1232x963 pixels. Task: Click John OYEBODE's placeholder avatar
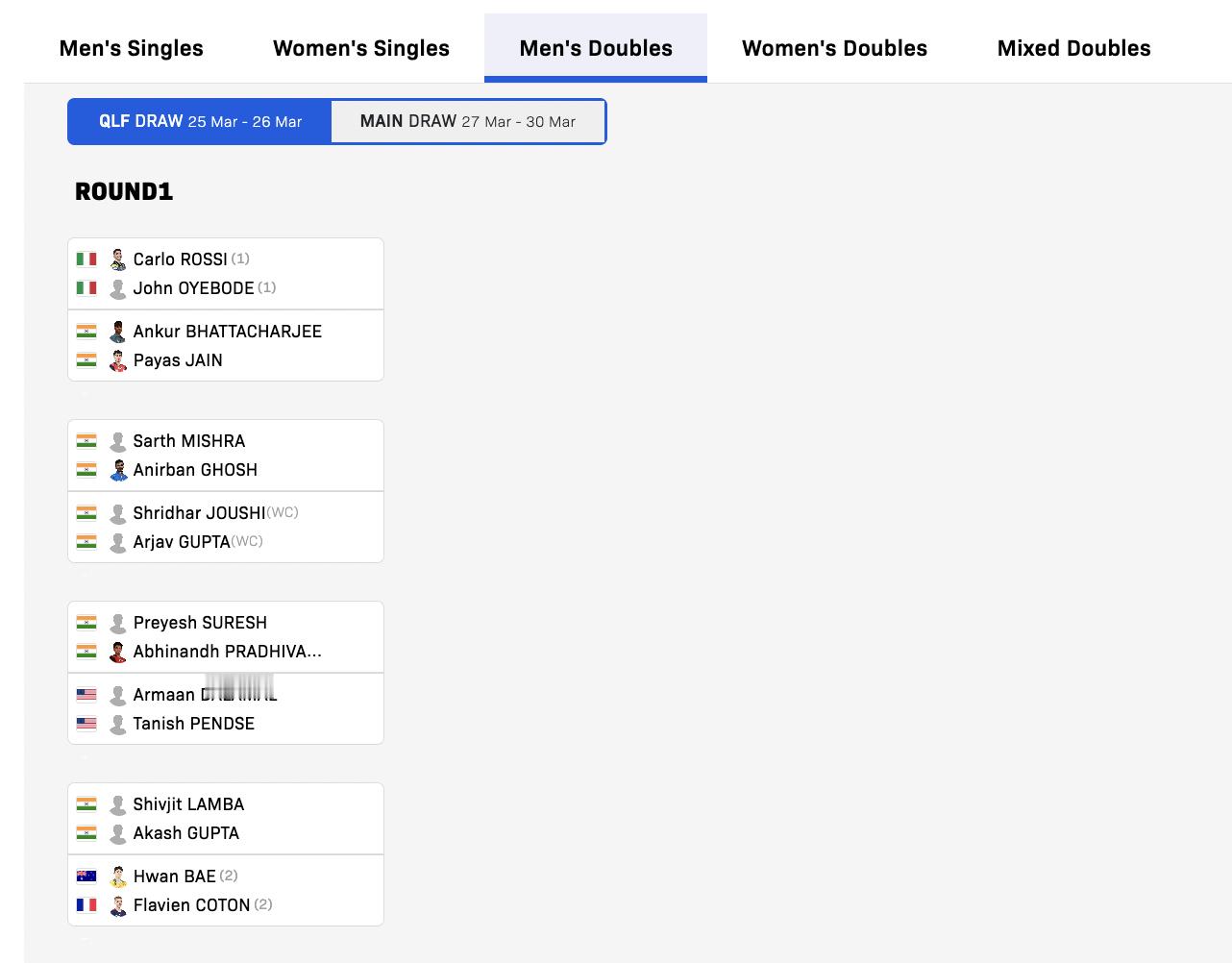pos(118,288)
